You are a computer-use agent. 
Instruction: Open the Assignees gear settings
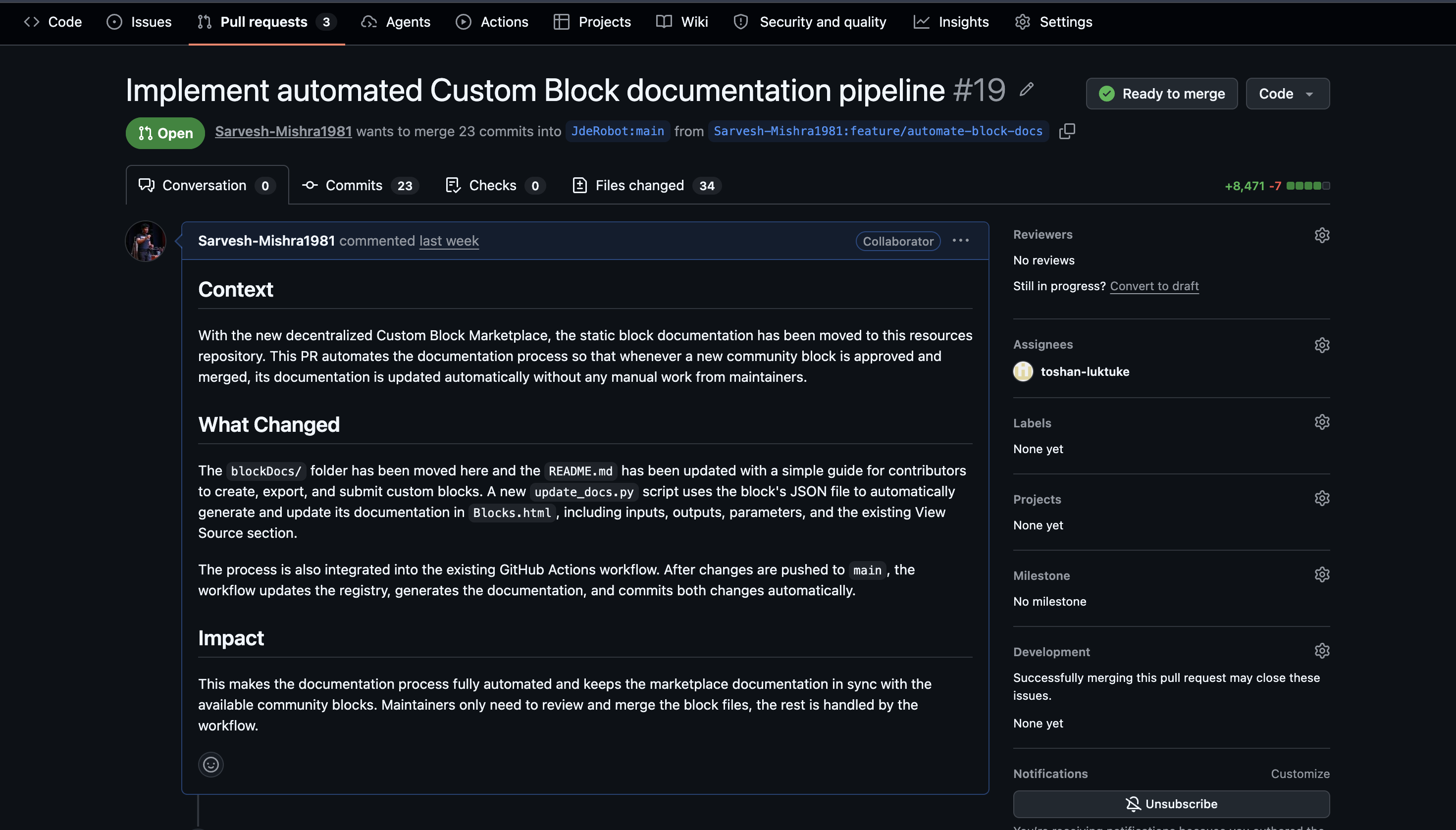point(1322,345)
